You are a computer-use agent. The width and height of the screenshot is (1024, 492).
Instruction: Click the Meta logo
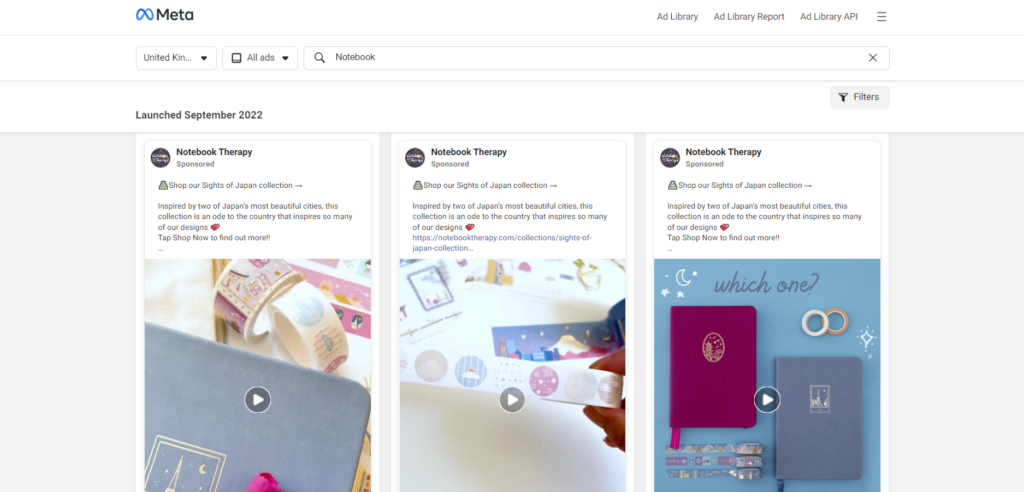[165, 14]
